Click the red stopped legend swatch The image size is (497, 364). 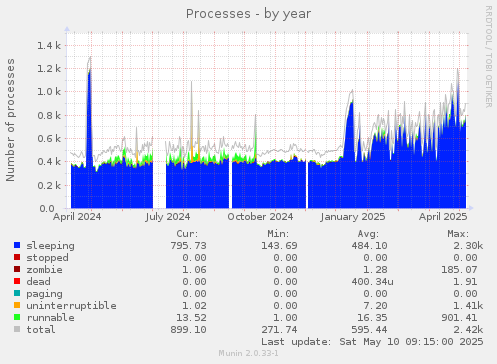[x=17, y=257]
